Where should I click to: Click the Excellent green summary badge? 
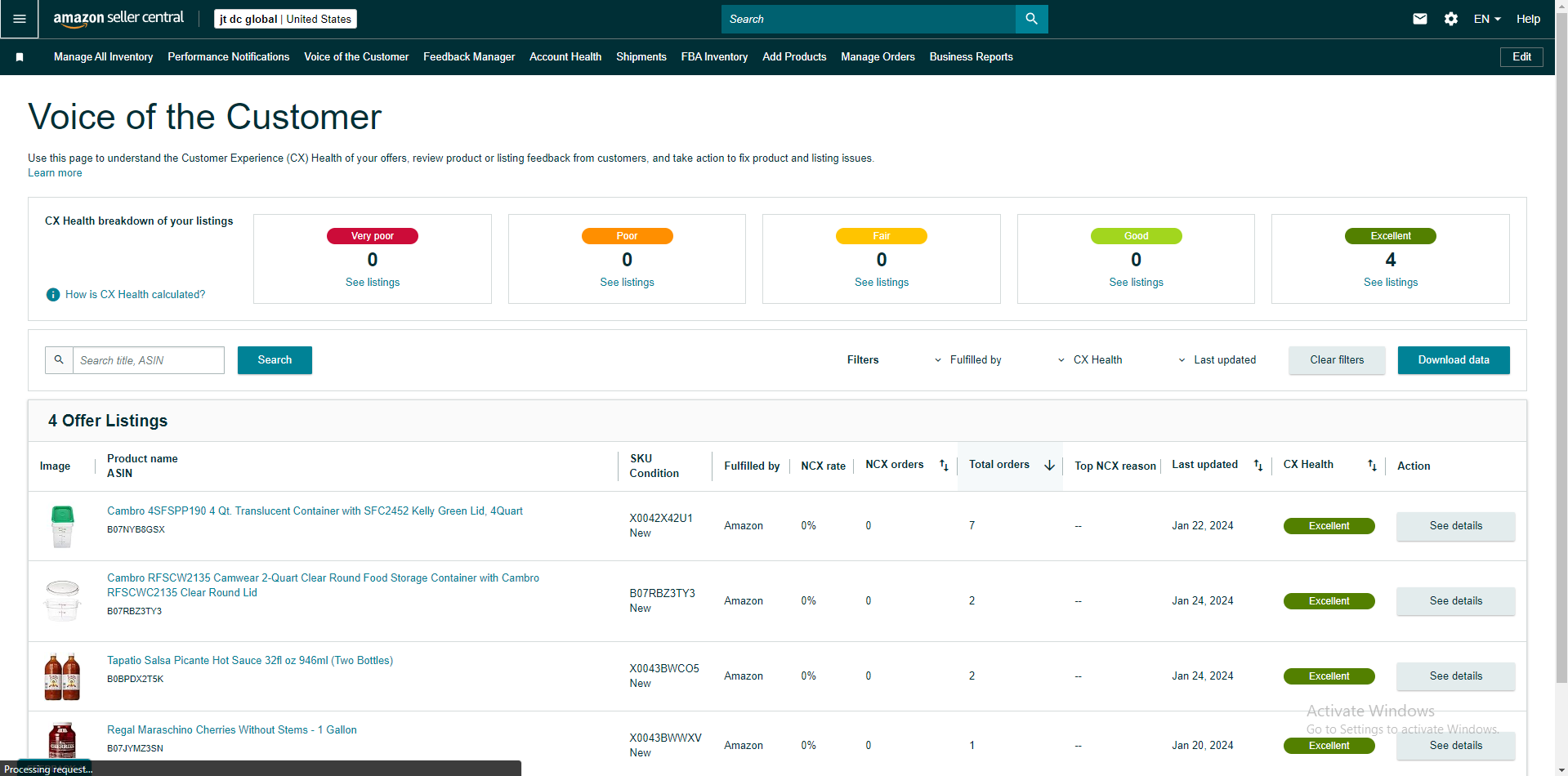(1391, 236)
